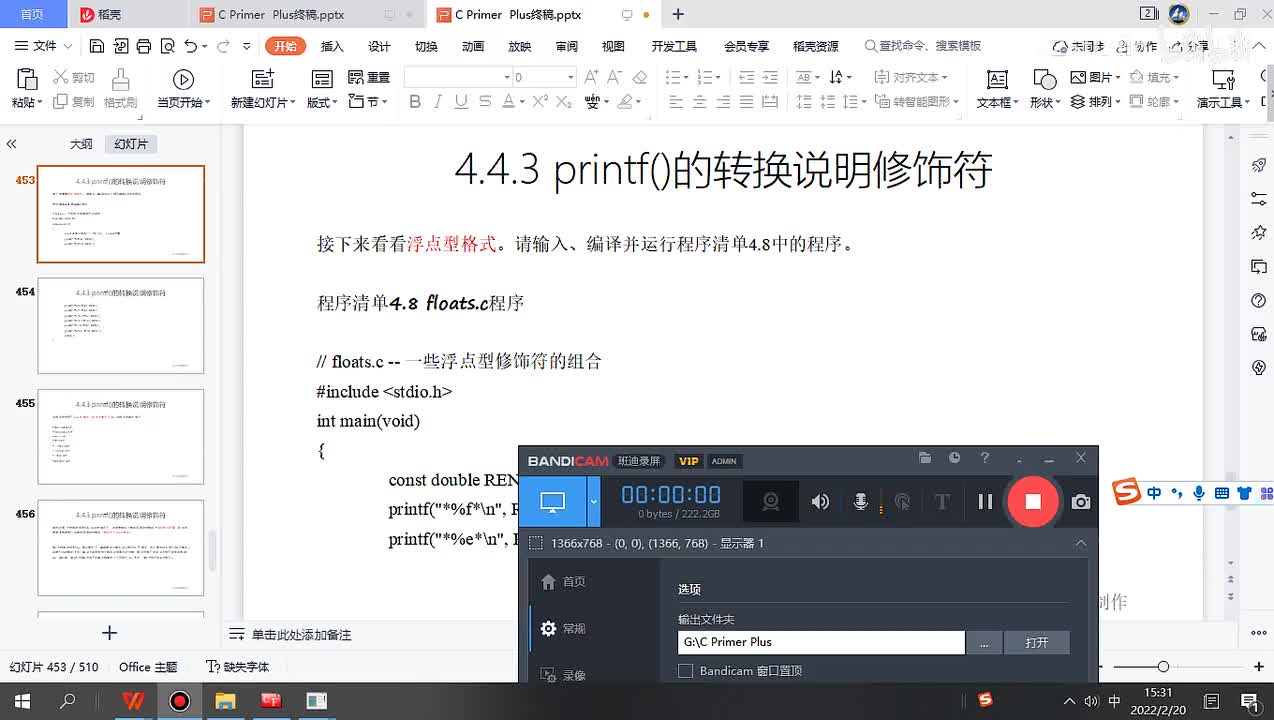Viewport: 1274px width, 720px height.
Task: Expand the font size combo box
Action: (571, 77)
